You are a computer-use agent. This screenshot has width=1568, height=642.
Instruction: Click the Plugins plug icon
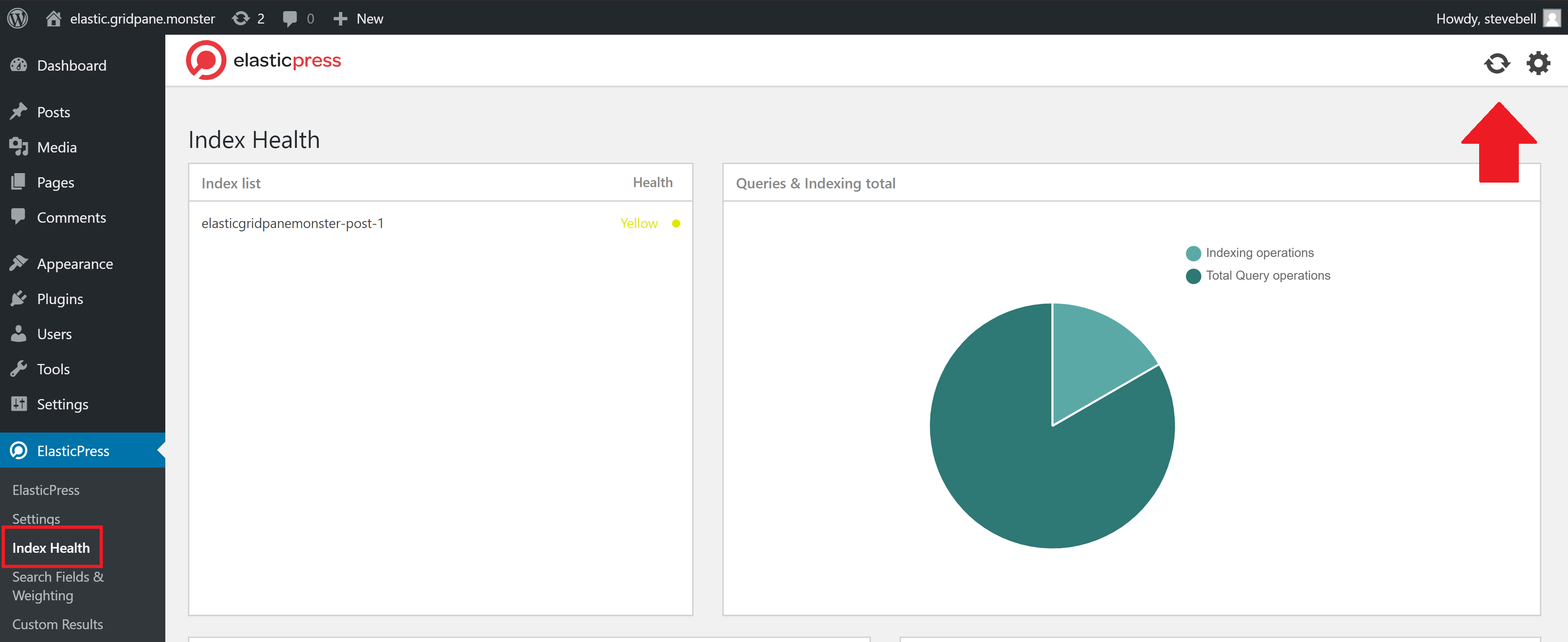click(19, 298)
